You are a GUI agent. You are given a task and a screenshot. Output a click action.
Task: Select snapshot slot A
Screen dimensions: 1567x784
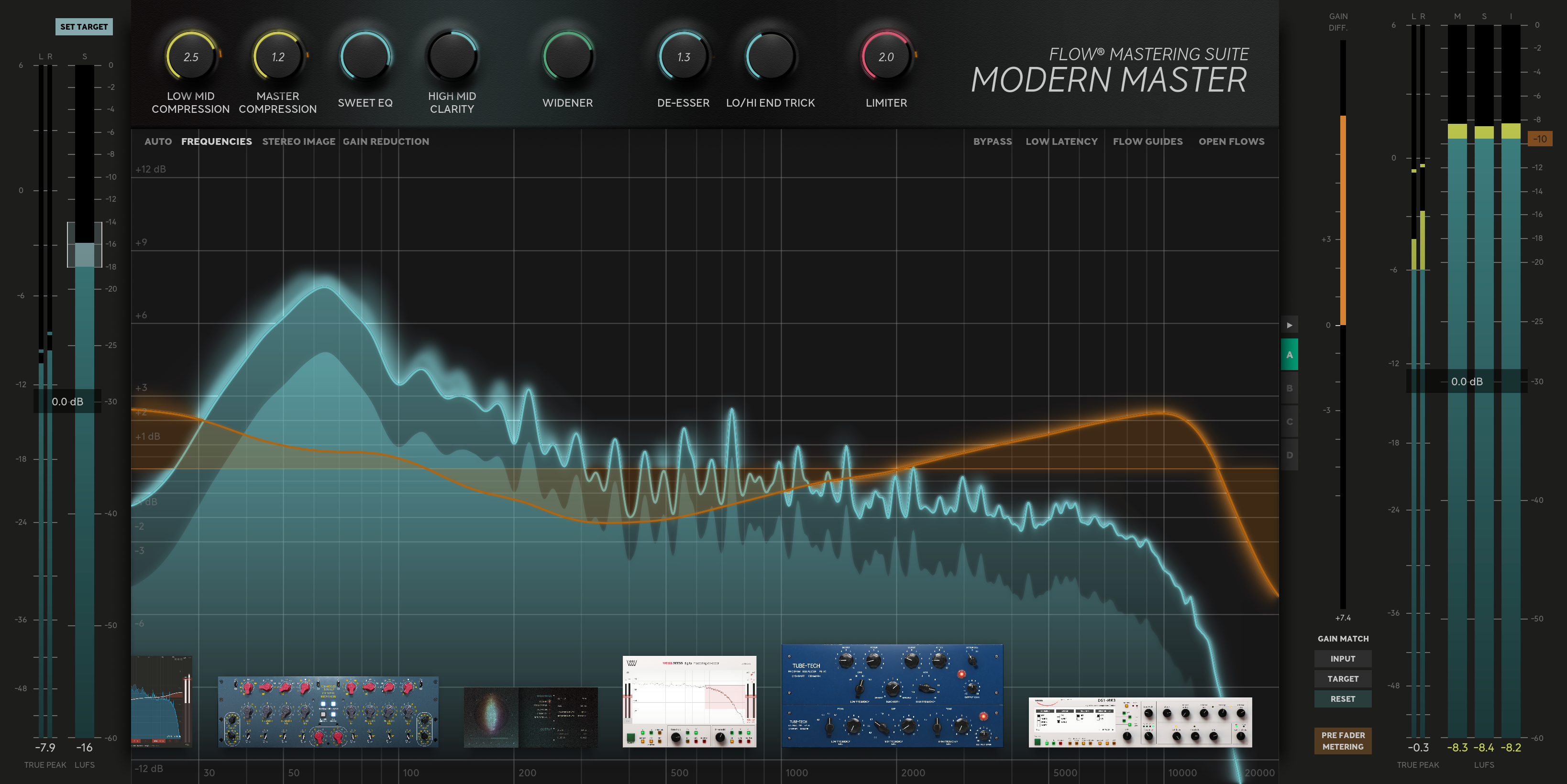click(1289, 354)
